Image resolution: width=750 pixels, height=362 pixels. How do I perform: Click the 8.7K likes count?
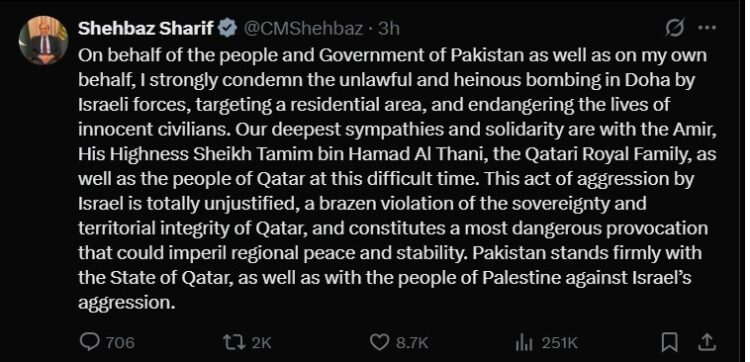412,342
